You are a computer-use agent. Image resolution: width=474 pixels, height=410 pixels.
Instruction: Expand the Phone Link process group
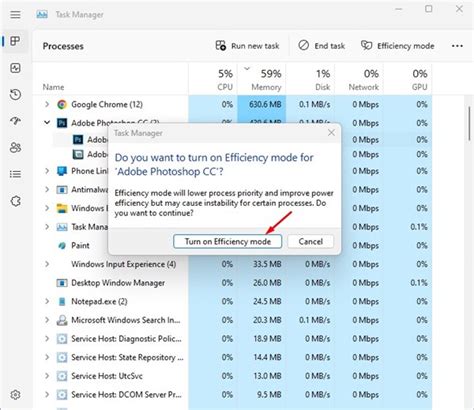pyautogui.click(x=47, y=171)
